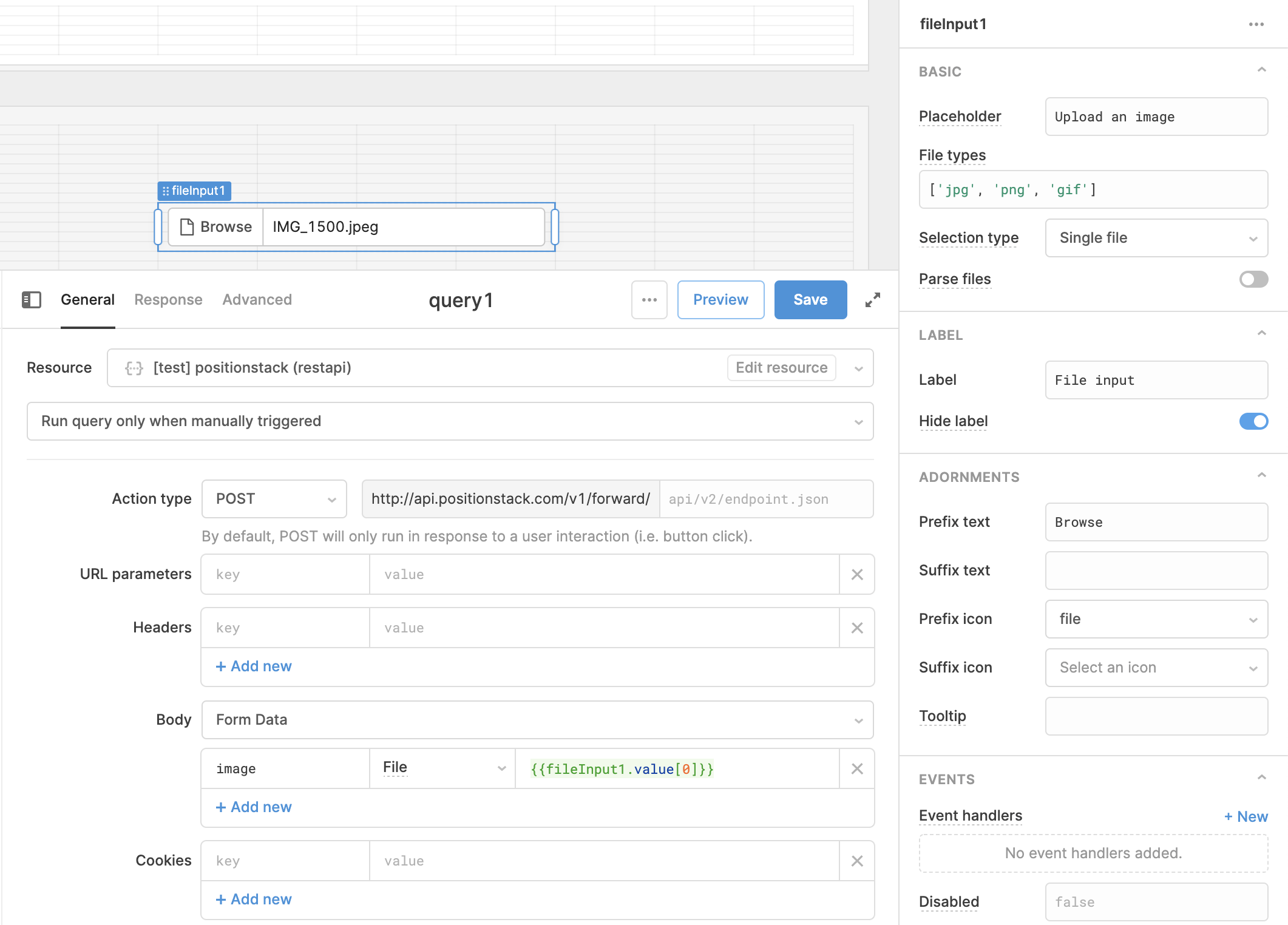Click the query1 name title

click(x=461, y=300)
